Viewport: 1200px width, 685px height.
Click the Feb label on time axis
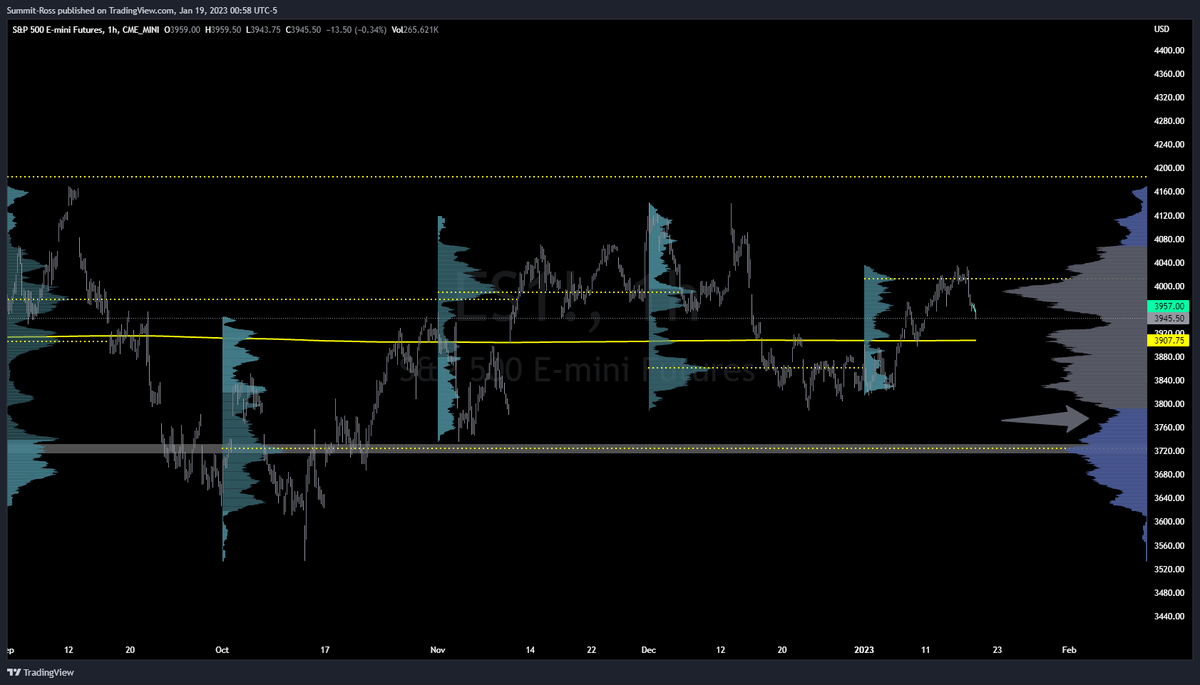pos(1069,650)
